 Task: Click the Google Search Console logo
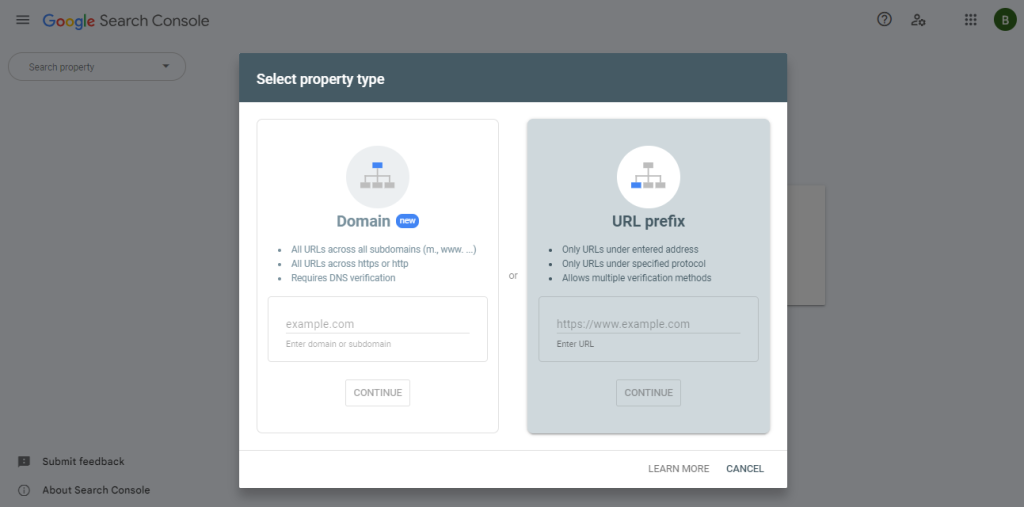(x=126, y=20)
